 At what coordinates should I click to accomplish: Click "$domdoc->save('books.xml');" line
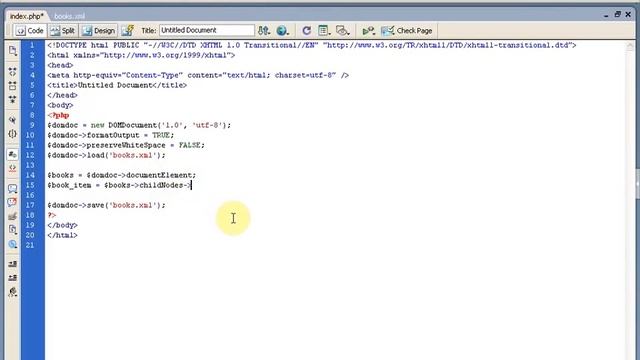(107, 205)
